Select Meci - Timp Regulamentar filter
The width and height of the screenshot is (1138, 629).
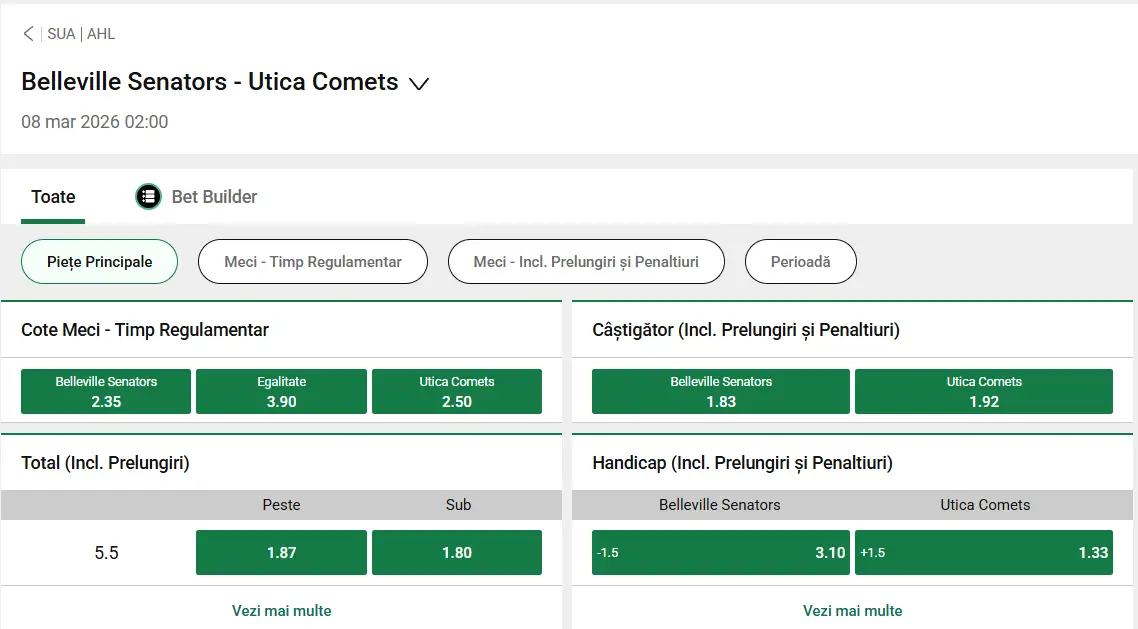point(313,262)
